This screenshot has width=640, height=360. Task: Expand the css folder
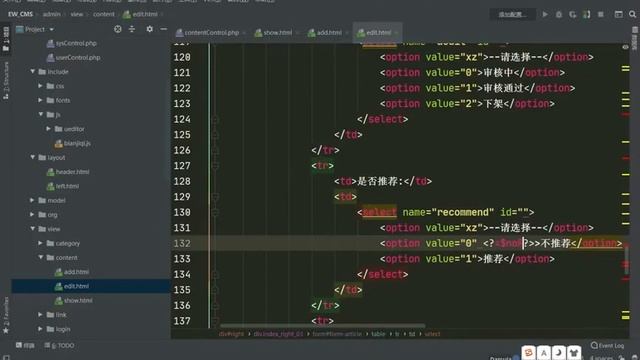(40, 86)
